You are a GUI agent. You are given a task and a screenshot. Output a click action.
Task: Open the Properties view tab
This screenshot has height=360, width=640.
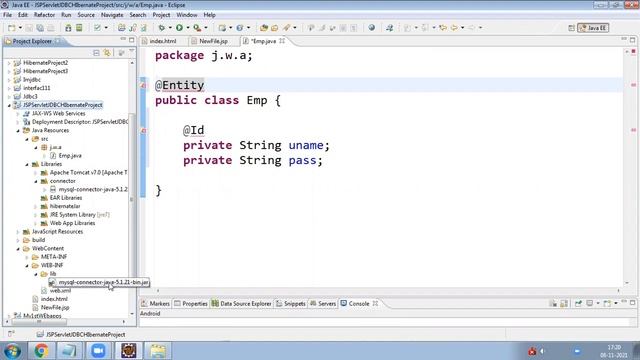coord(191,304)
